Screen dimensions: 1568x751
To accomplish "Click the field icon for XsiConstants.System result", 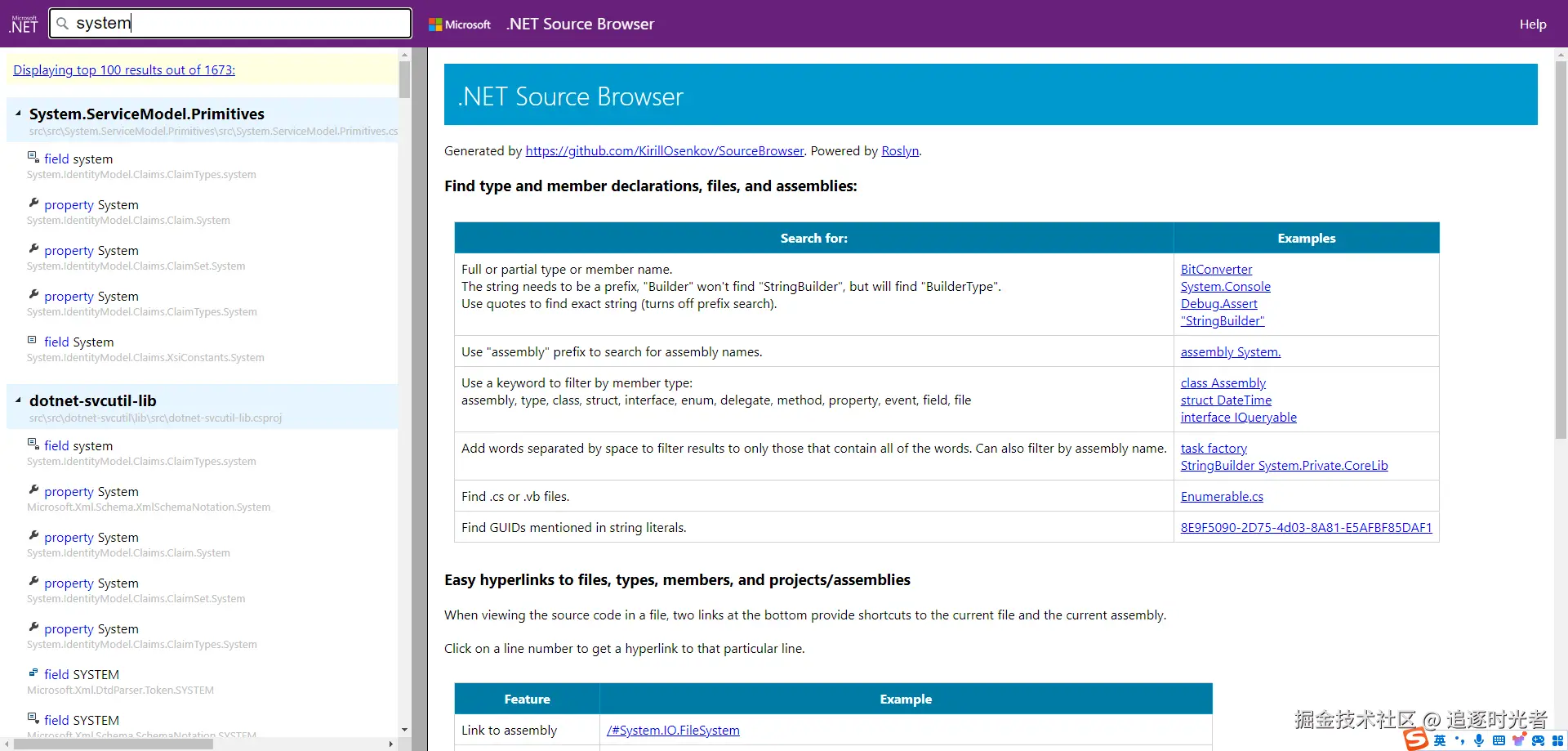I will point(33,340).
